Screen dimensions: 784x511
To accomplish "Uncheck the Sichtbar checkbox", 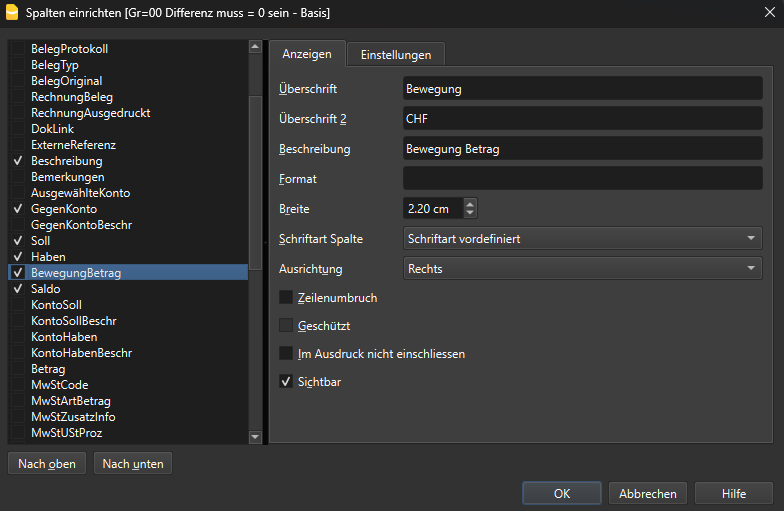I will 286,382.
